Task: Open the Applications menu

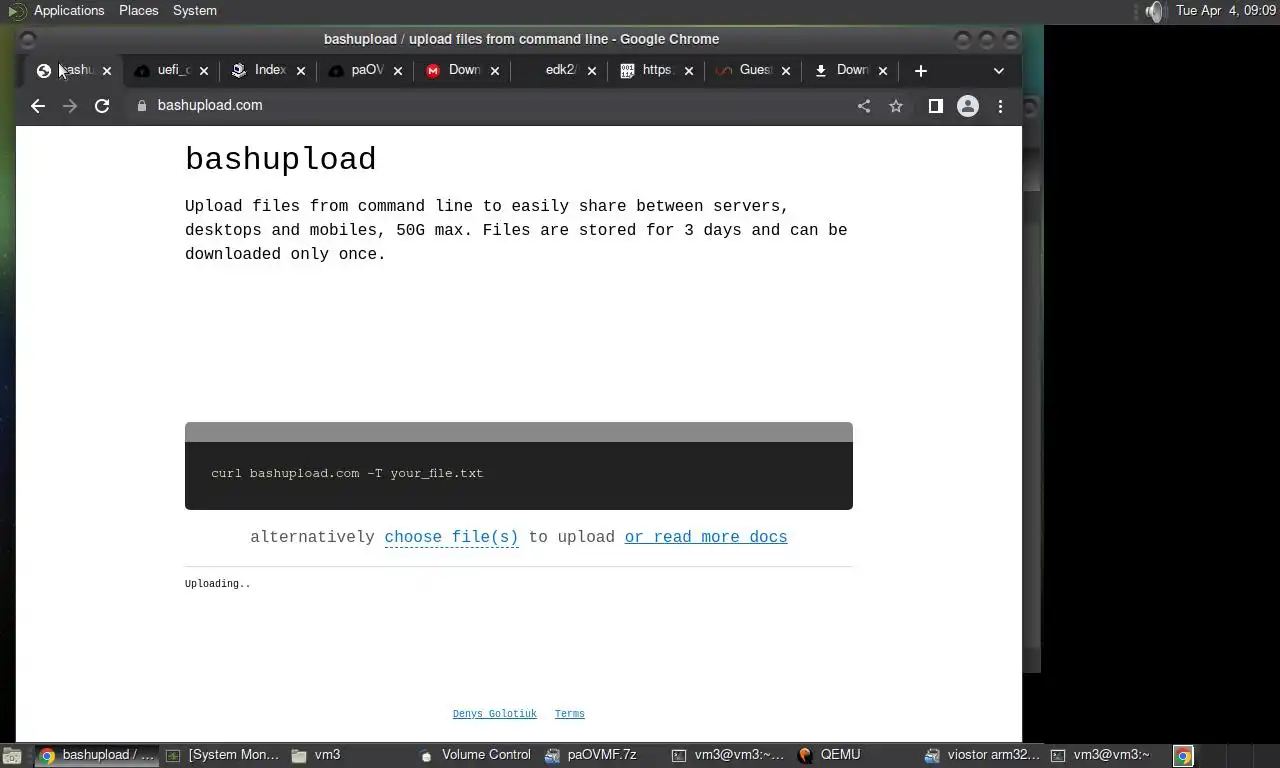Action: pyautogui.click(x=69, y=10)
